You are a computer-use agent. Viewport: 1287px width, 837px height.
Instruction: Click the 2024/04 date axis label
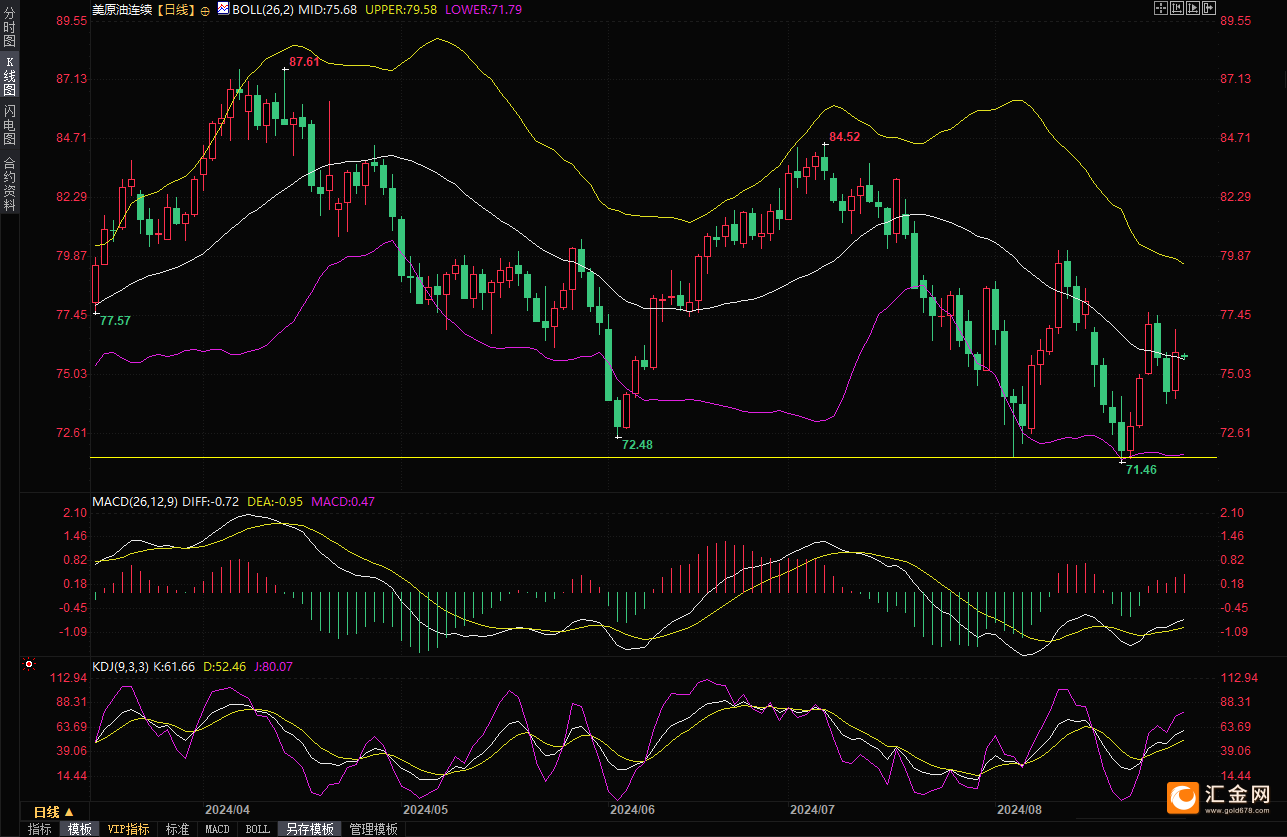227,808
